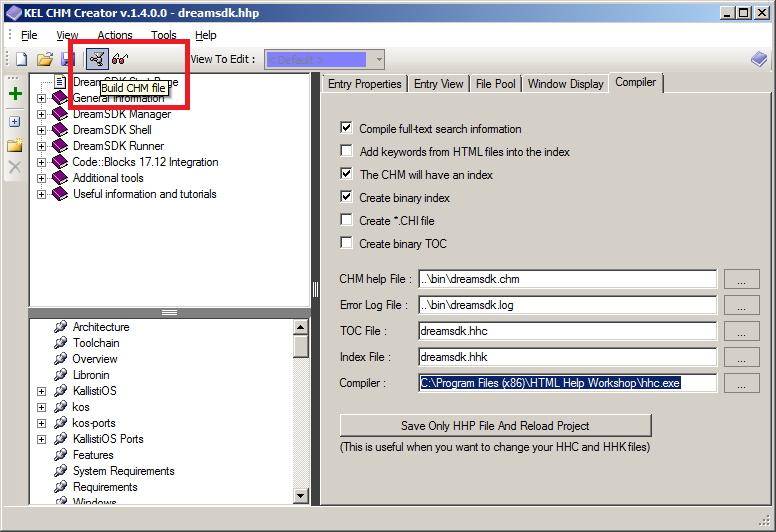Viewport: 776px width, 532px height.
Task: Select the Overview index entry
Action: coord(95,359)
